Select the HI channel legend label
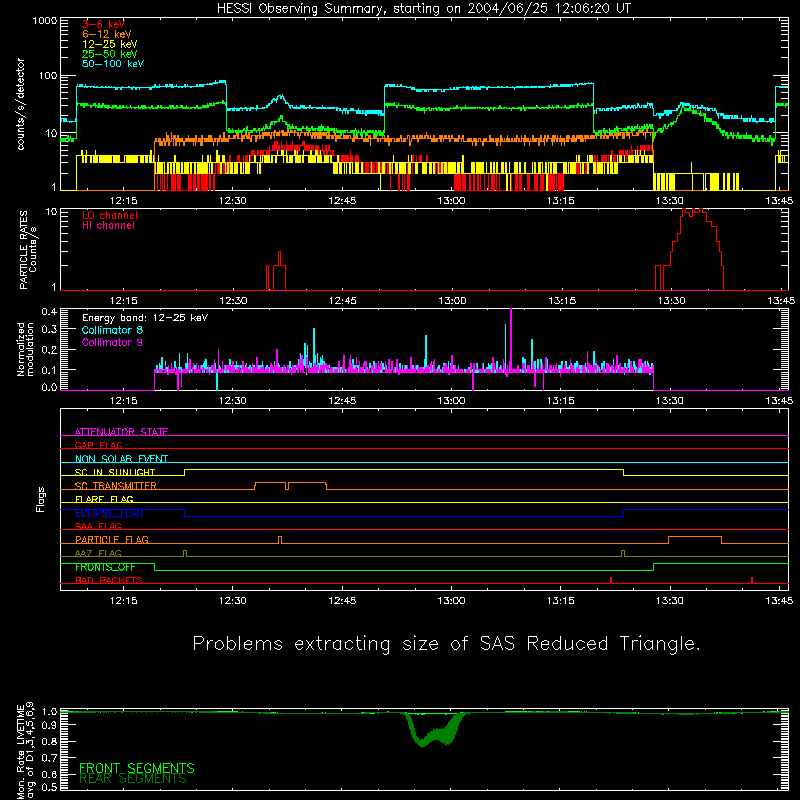This screenshot has width=800, height=800. pyautogui.click(x=108, y=226)
